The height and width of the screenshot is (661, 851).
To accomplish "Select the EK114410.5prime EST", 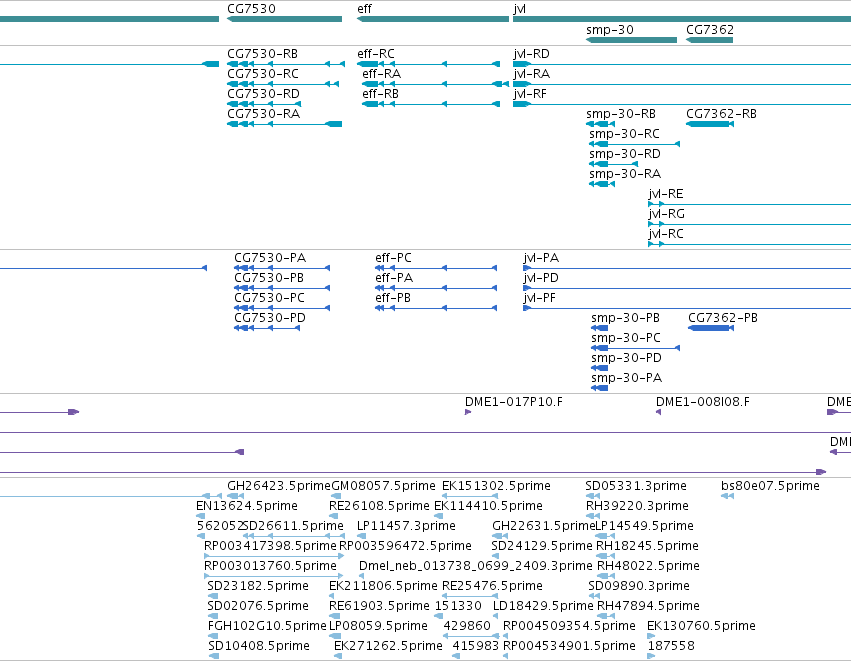I will [438, 516].
